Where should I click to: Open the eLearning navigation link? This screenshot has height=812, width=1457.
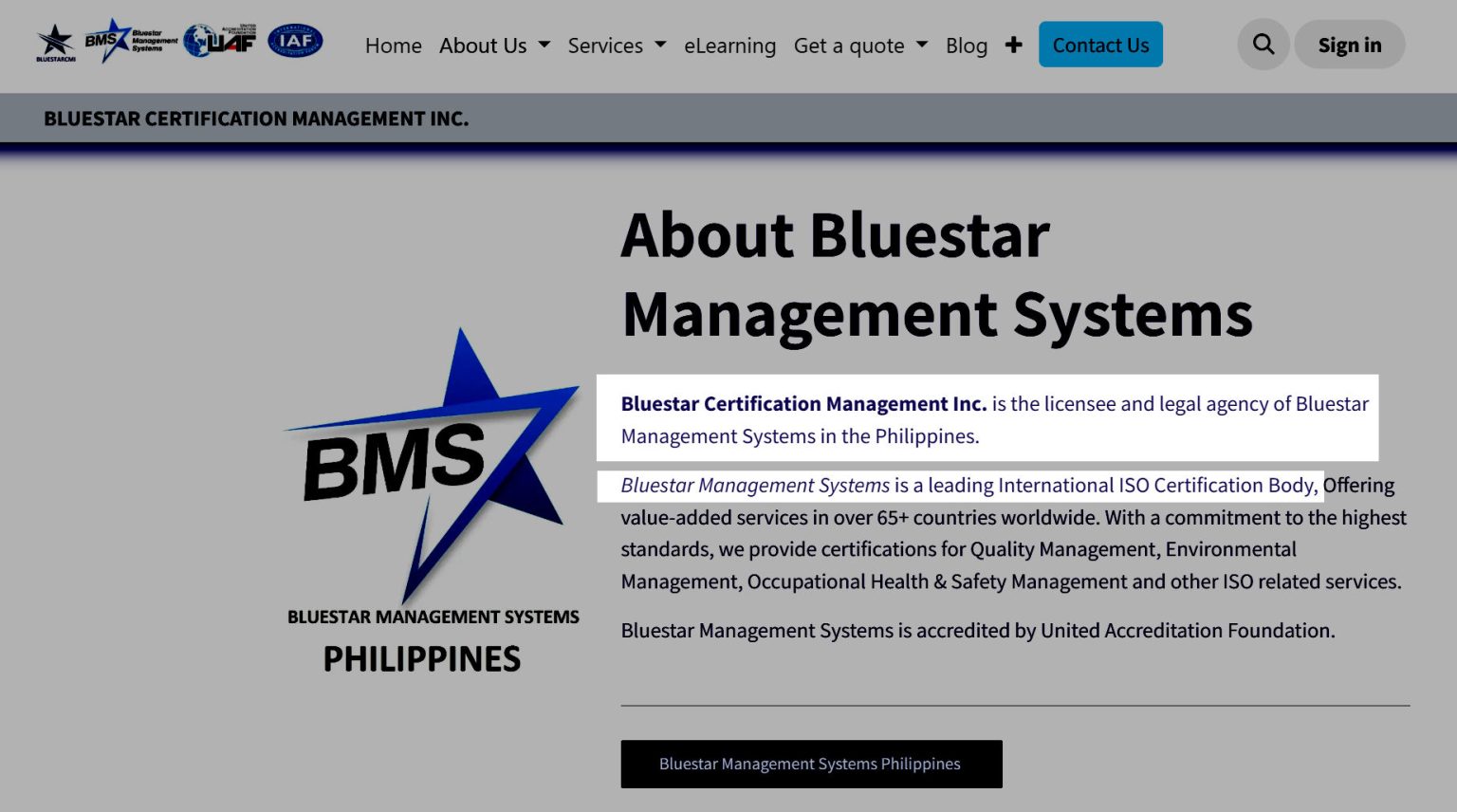(730, 45)
